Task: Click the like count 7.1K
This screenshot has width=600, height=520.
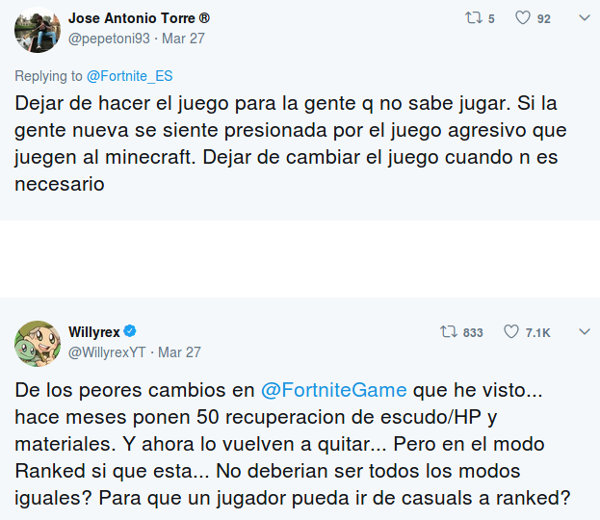Action: (x=538, y=332)
